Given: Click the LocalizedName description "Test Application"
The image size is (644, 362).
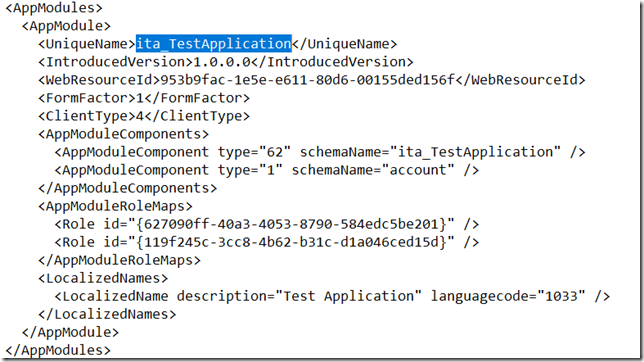Looking at the screenshot, I should (x=299, y=296).
